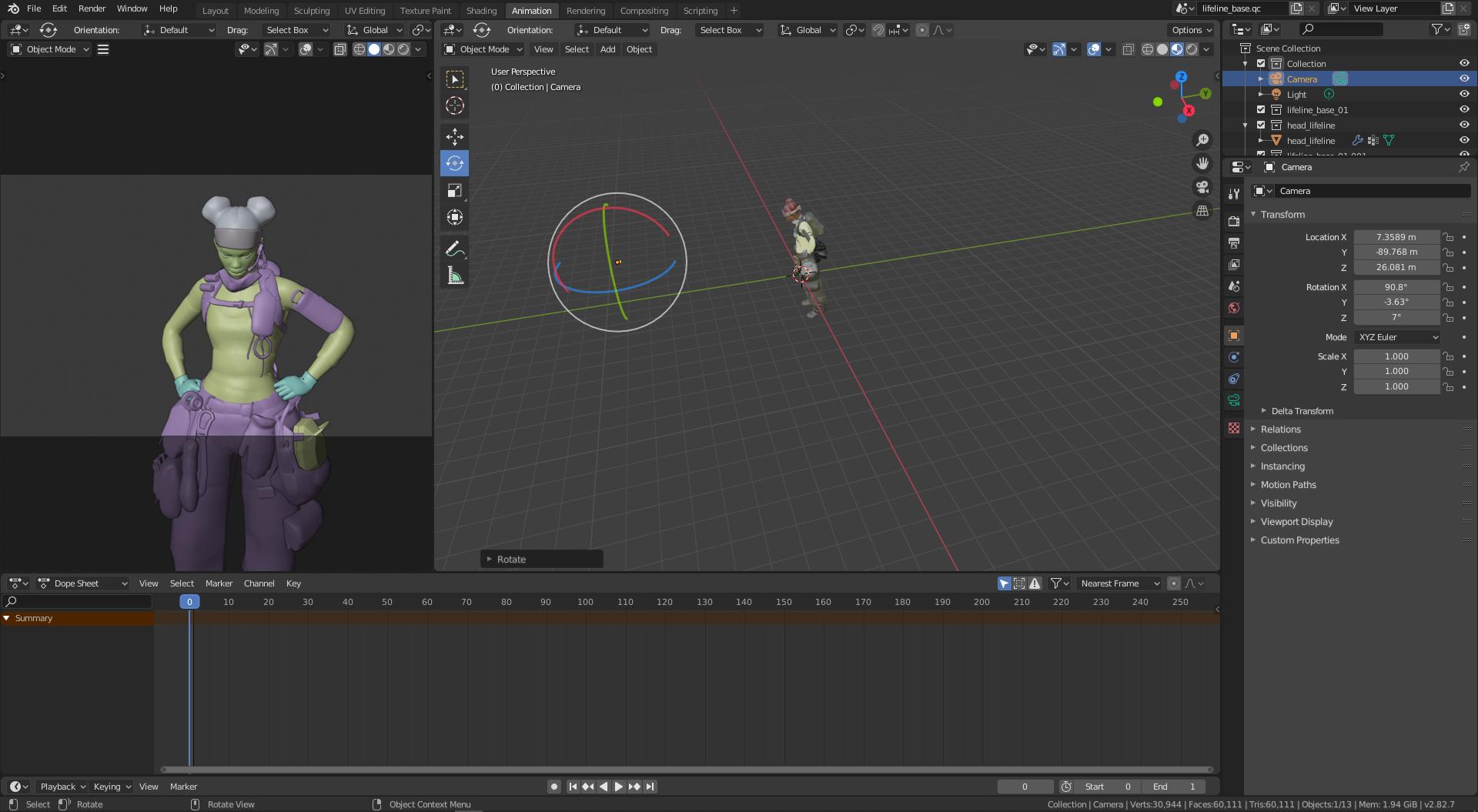Image resolution: width=1478 pixels, height=812 pixels.
Task: Toggle visibility of head_lifeline object
Action: [1463, 140]
